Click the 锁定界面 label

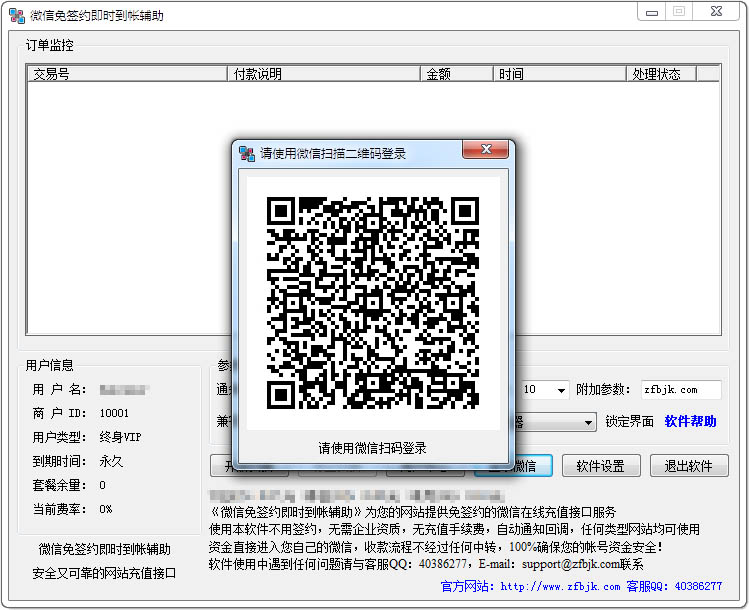coord(629,421)
